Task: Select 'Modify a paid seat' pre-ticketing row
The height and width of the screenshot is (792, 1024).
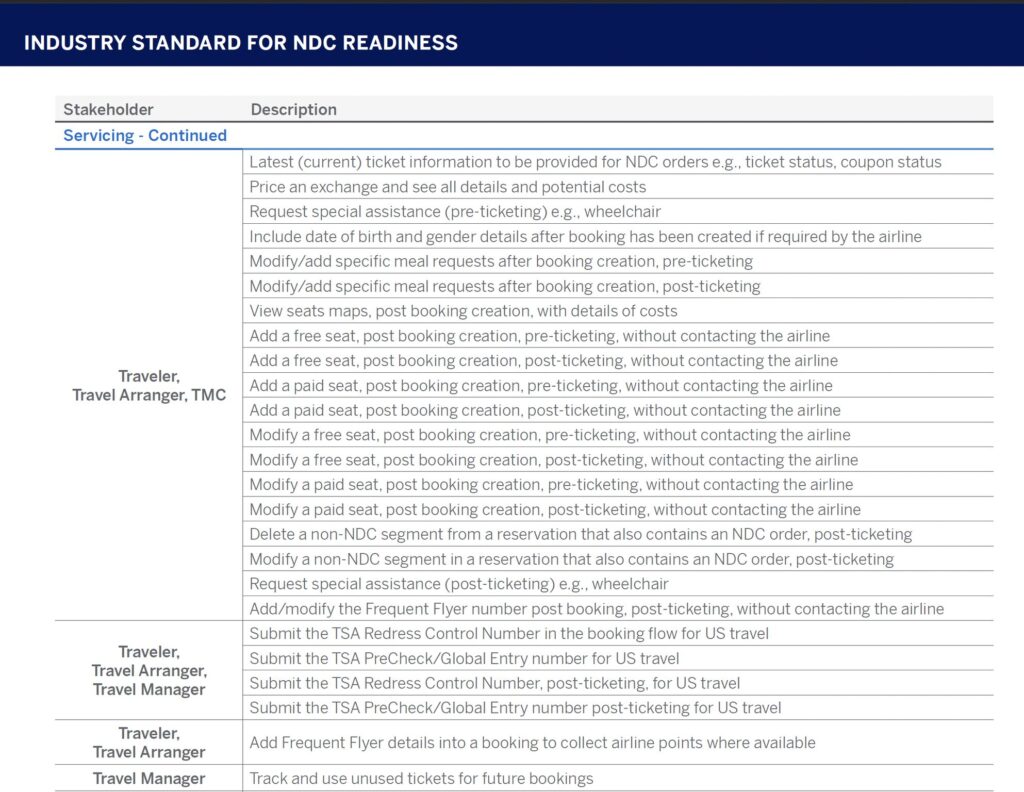Action: click(618, 484)
